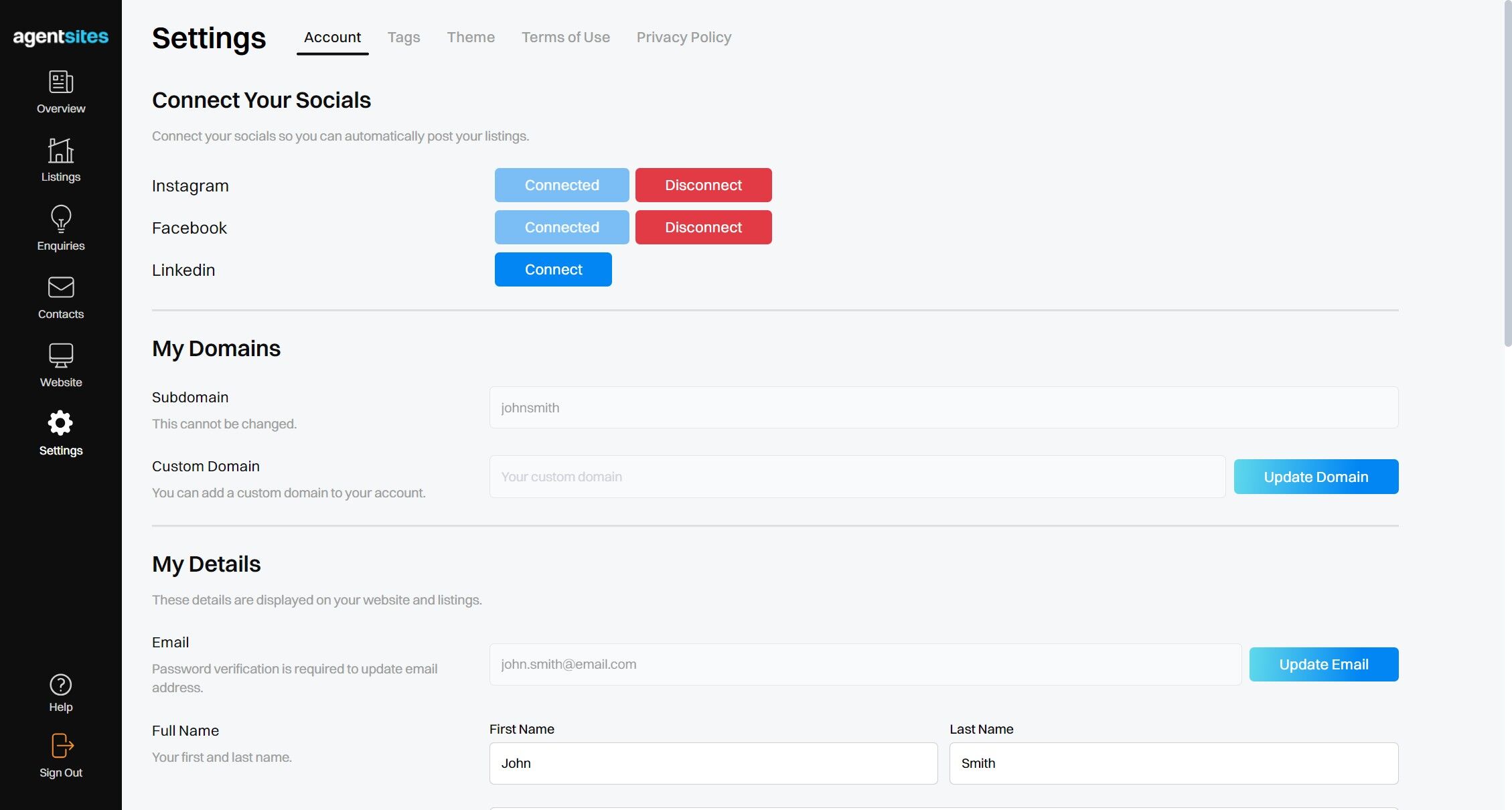Click the Update Domain button
The height and width of the screenshot is (810, 1512).
1316,477
